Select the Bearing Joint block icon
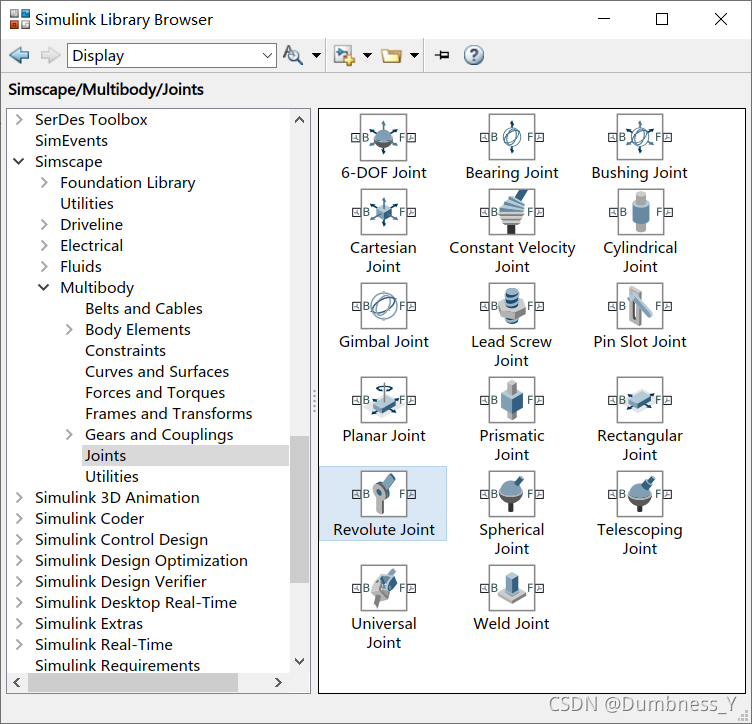752x724 pixels. 512,137
